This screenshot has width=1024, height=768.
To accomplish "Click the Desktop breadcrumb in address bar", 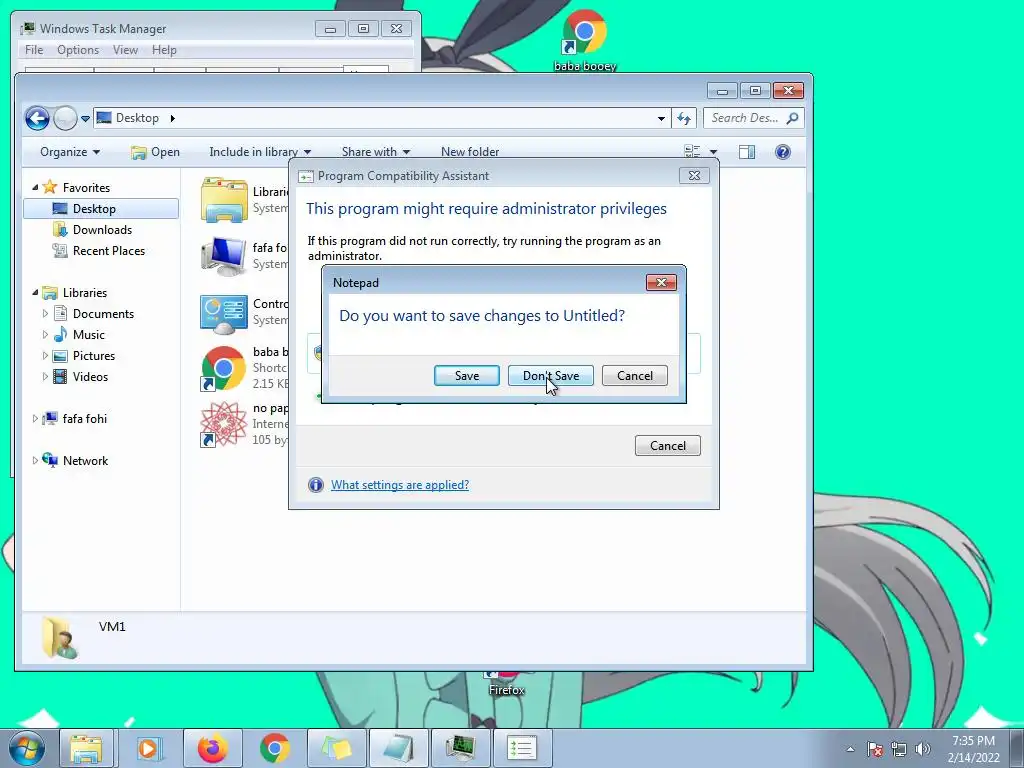I will click(x=137, y=118).
